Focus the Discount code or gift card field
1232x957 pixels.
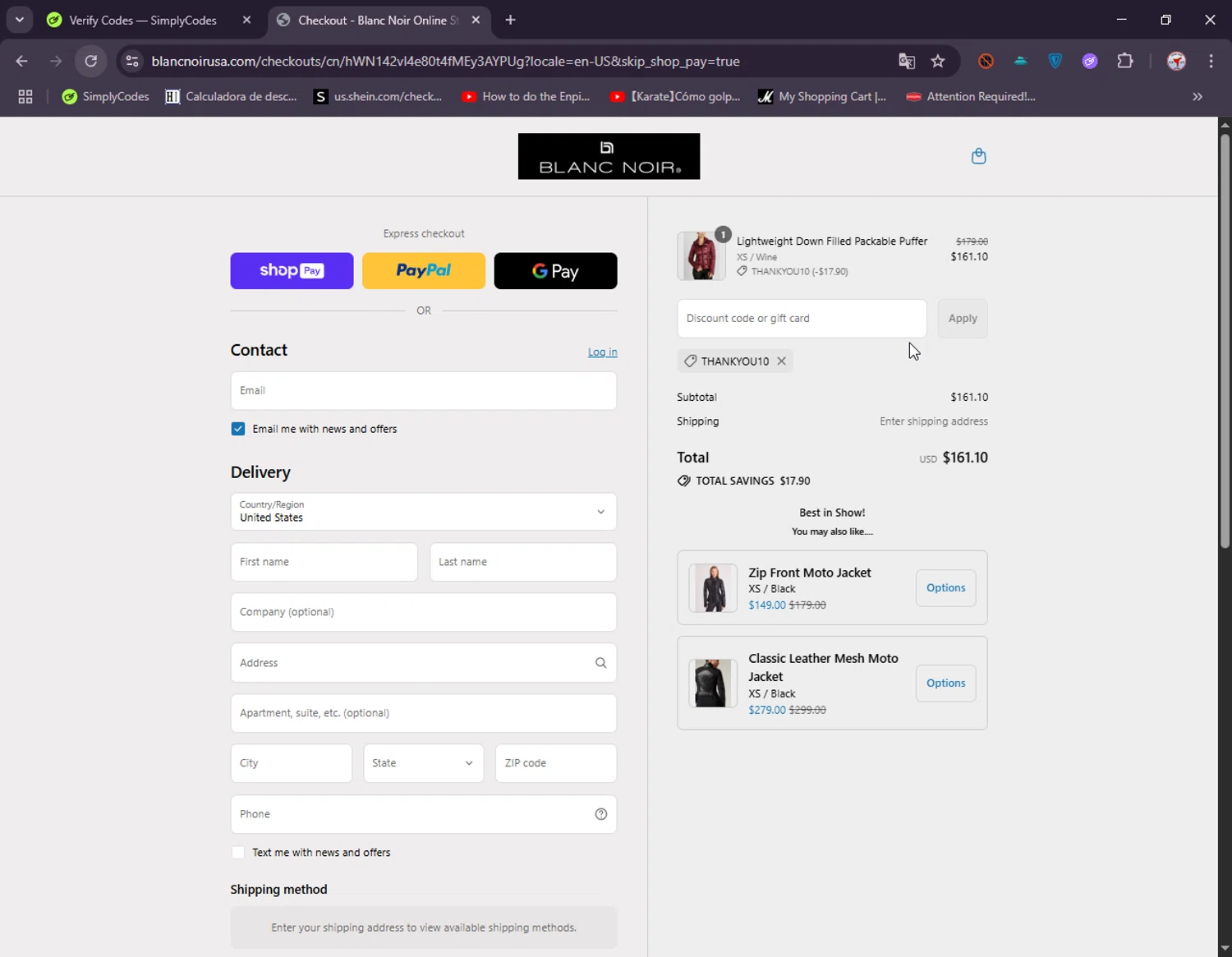click(x=802, y=319)
